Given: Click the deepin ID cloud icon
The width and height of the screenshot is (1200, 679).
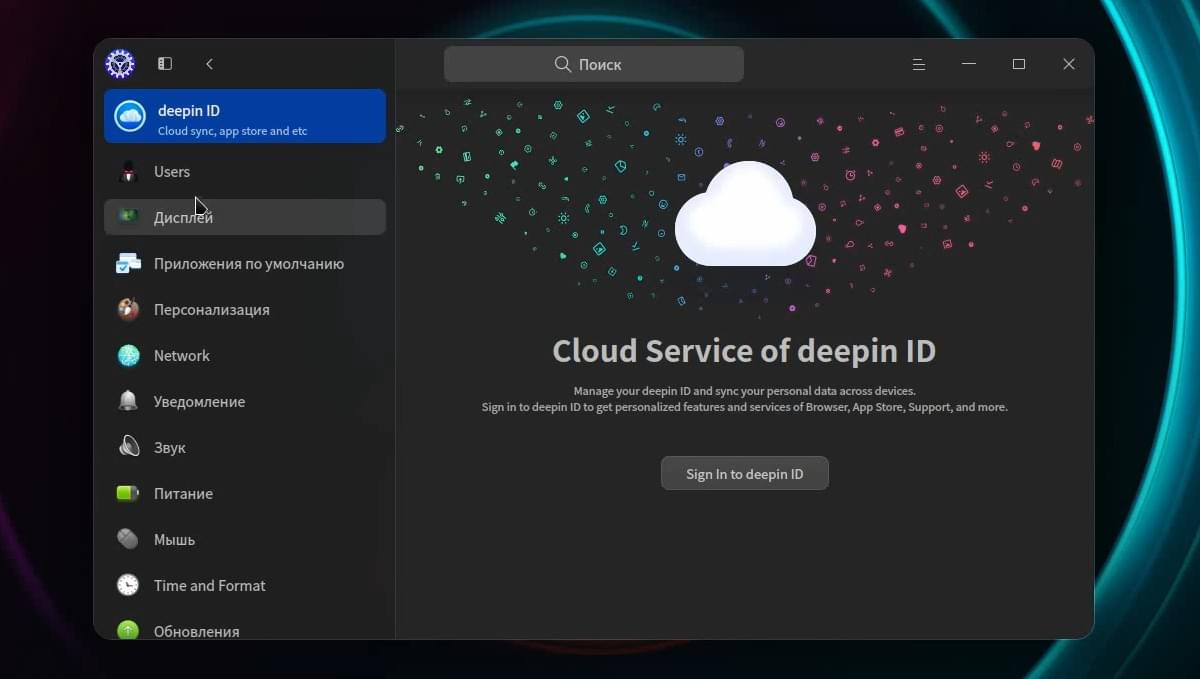Looking at the screenshot, I should click(x=130, y=116).
